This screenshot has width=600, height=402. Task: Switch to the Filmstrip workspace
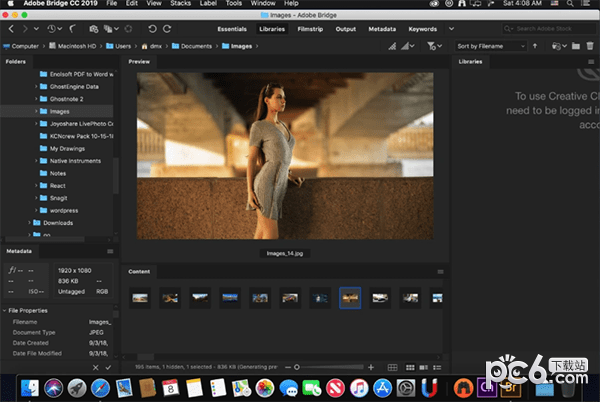pos(310,29)
